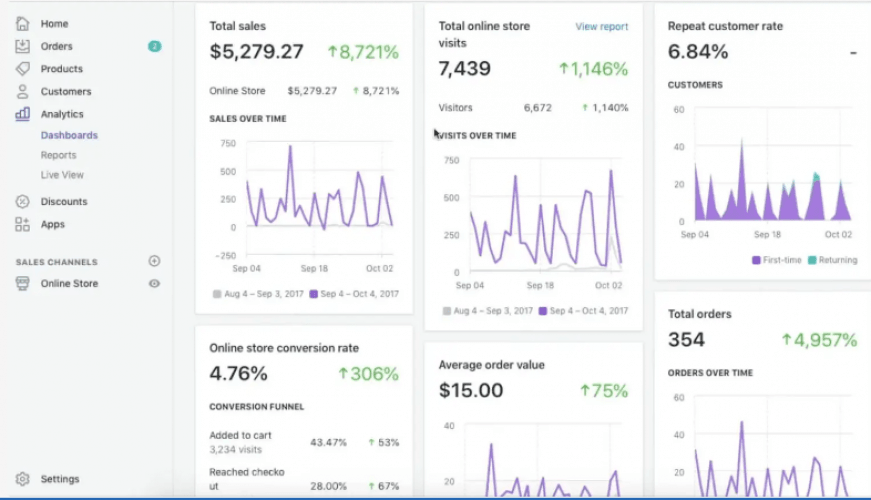Click the Settings gear icon
The image size is (871, 500).
tap(22, 479)
